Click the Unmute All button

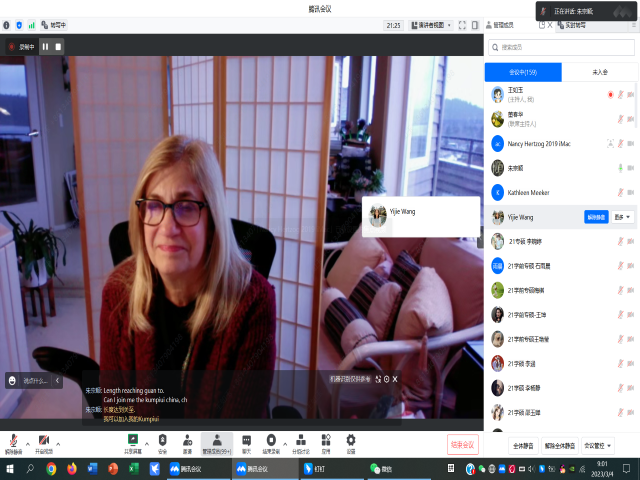point(560,446)
